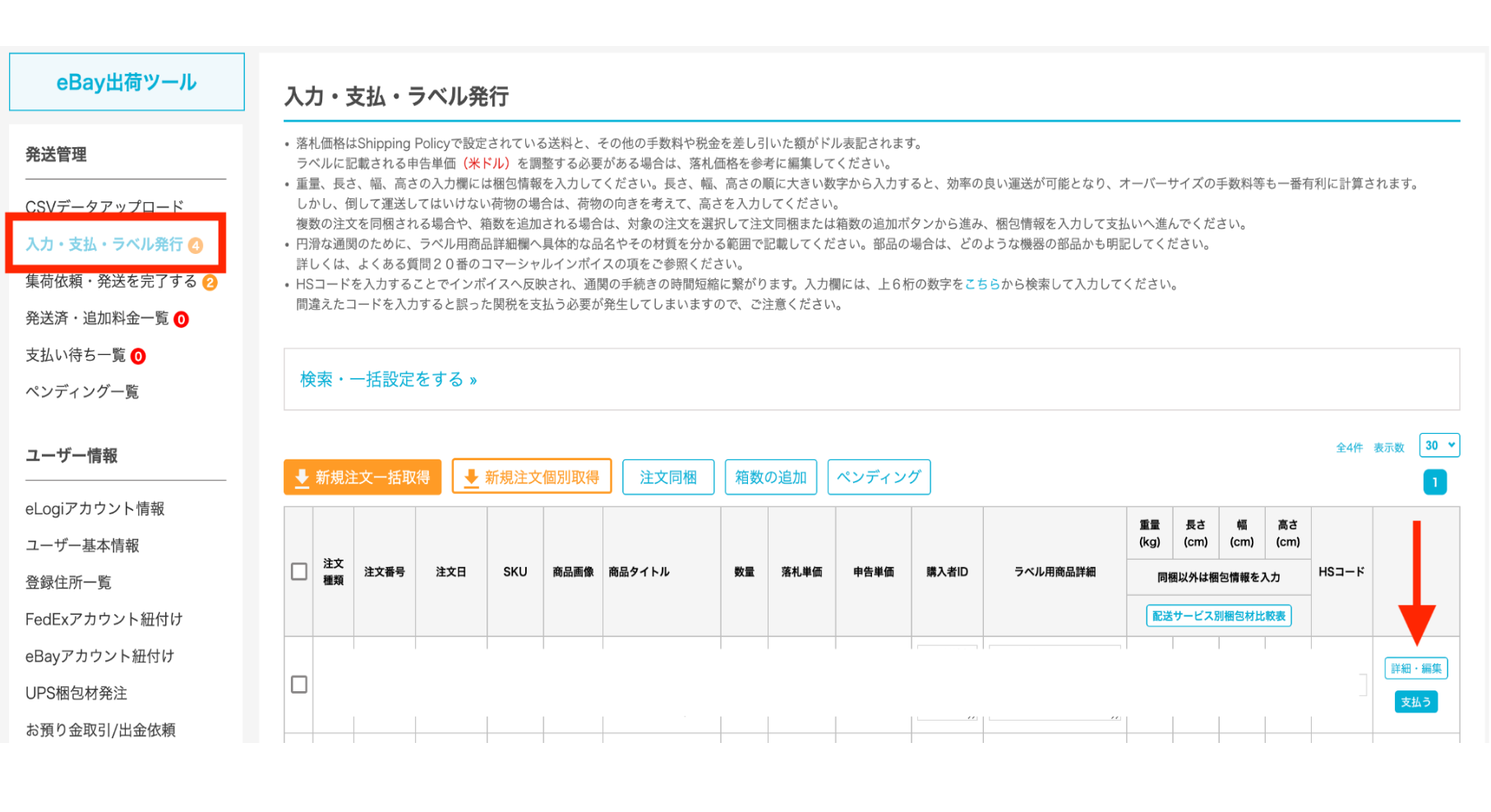This screenshot has height=812, width=1491.
Task: Select 入力・支払・ラベル発行 sidebar item
Action: 104,244
